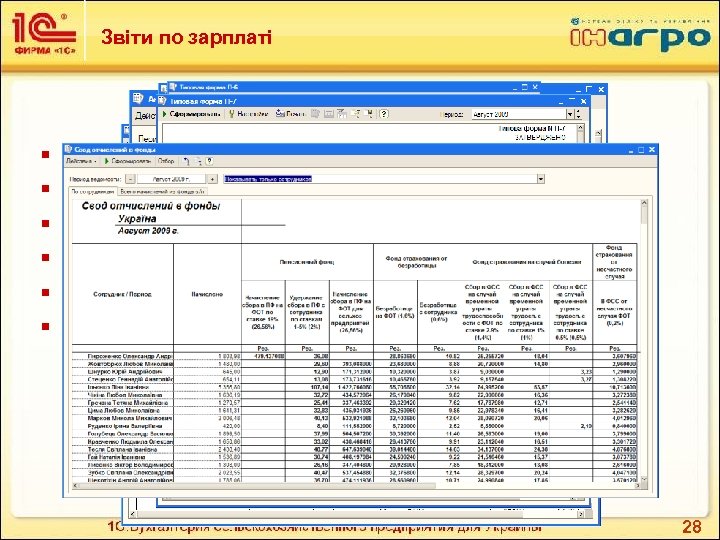The width and height of the screenshot is (720, 540).
Task: Click the first icon after Печать in П-7
Action: 315,114
